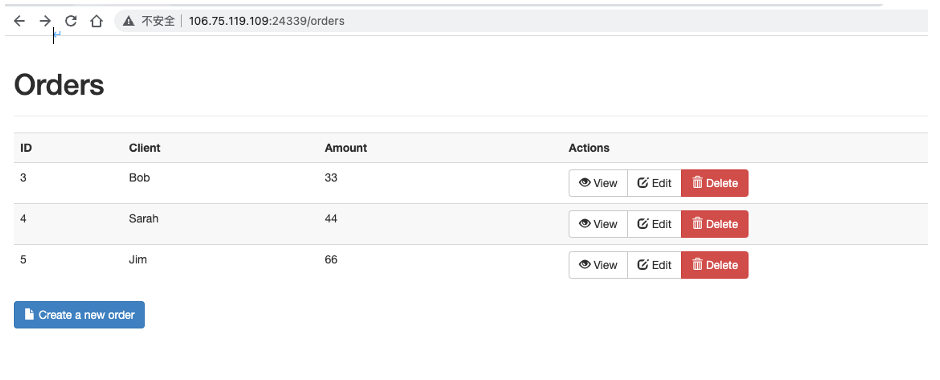Click the Amount column header
Image resolution: width=940 pixels, height=380 pixels.
[346, 147]
